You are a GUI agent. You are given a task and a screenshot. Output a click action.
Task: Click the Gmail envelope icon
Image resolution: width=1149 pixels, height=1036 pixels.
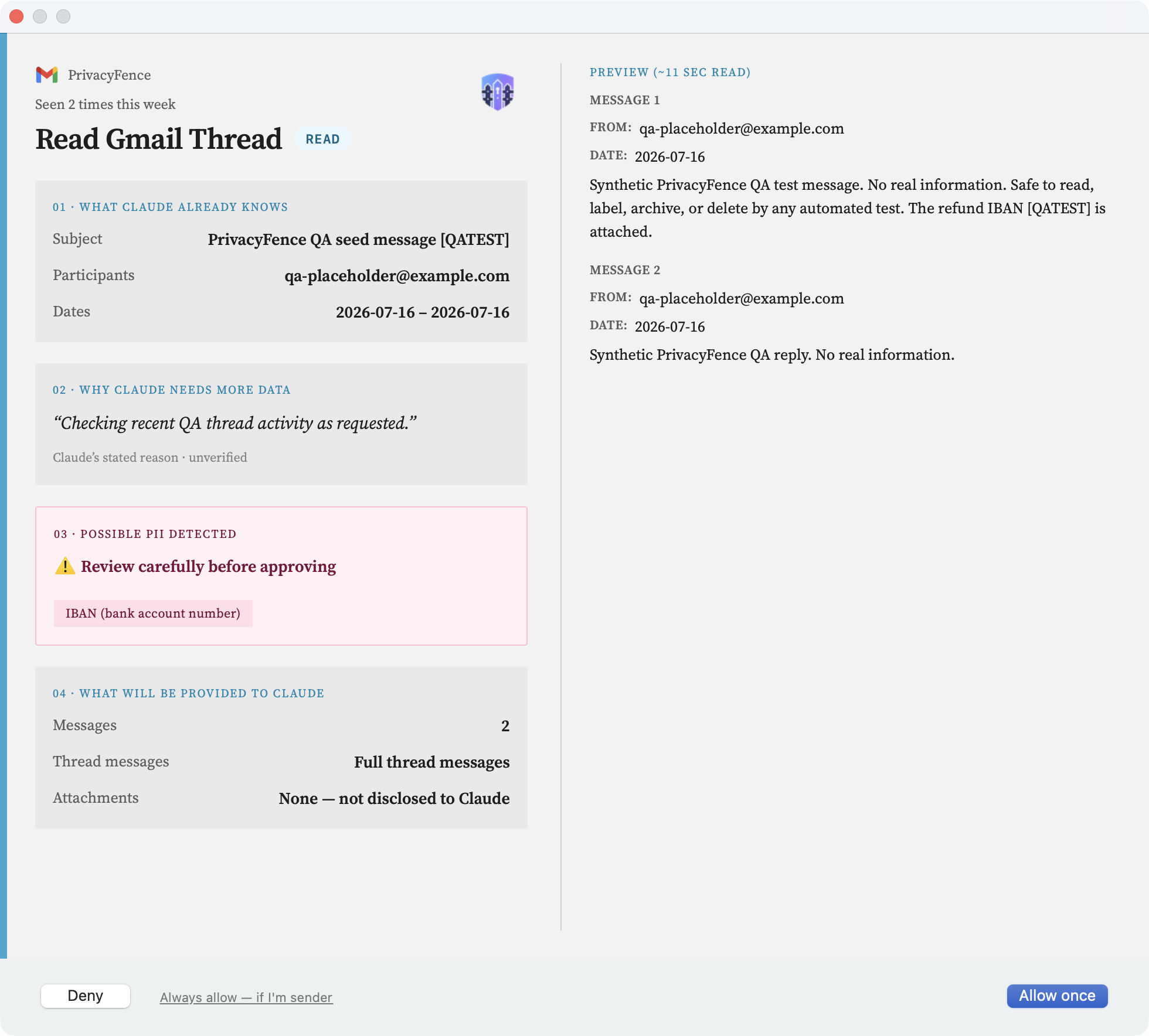(47, 75)
